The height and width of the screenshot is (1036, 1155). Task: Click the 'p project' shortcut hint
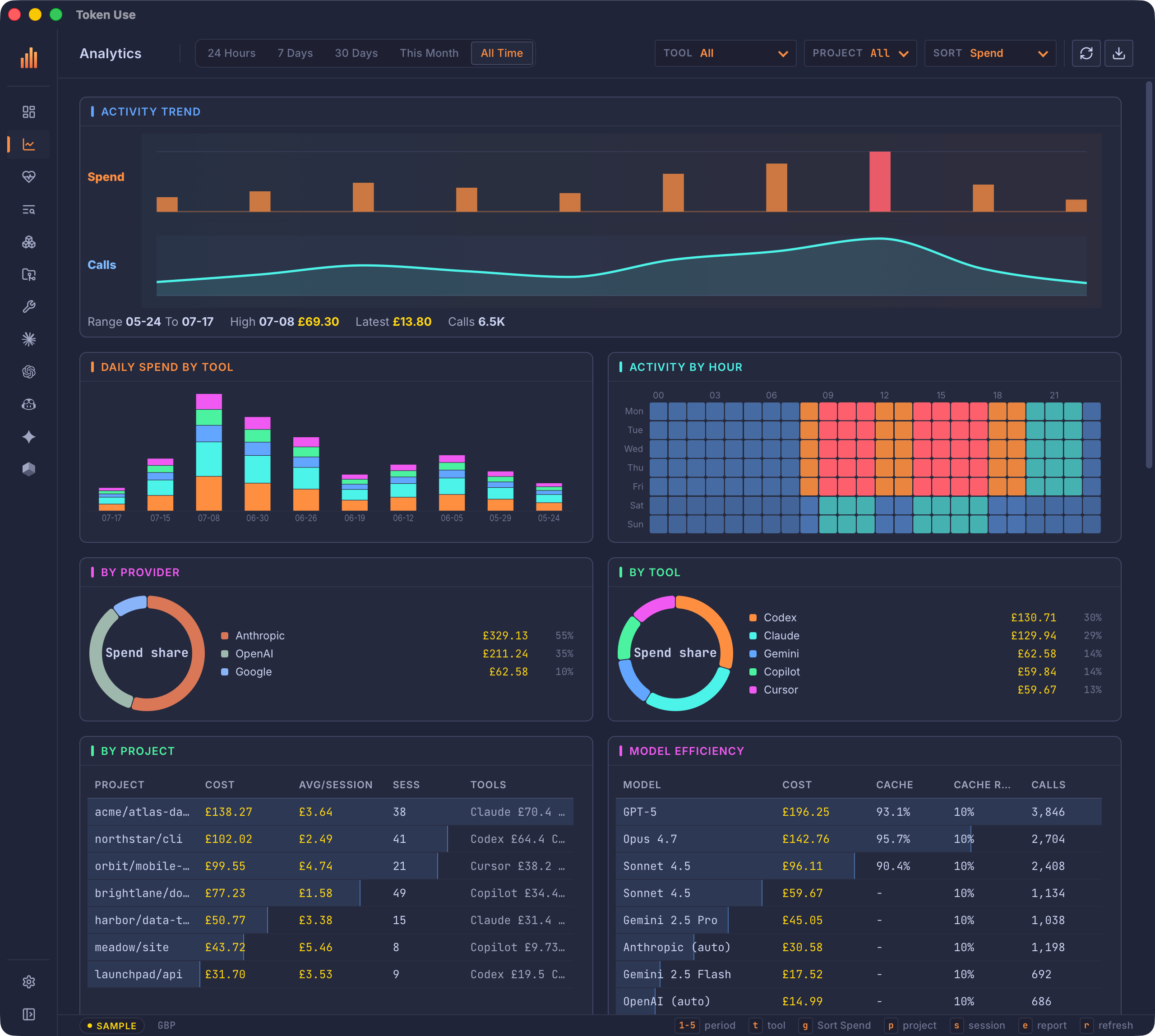(910, 1025)
